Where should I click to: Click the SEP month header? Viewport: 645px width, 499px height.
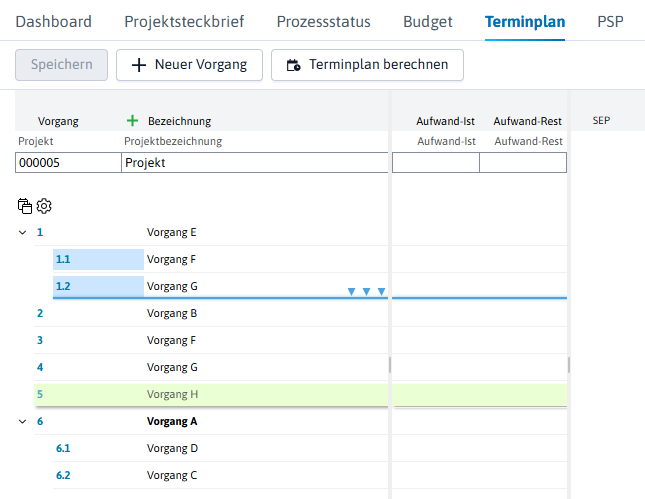pyautogui.click(x=601, y=121)
